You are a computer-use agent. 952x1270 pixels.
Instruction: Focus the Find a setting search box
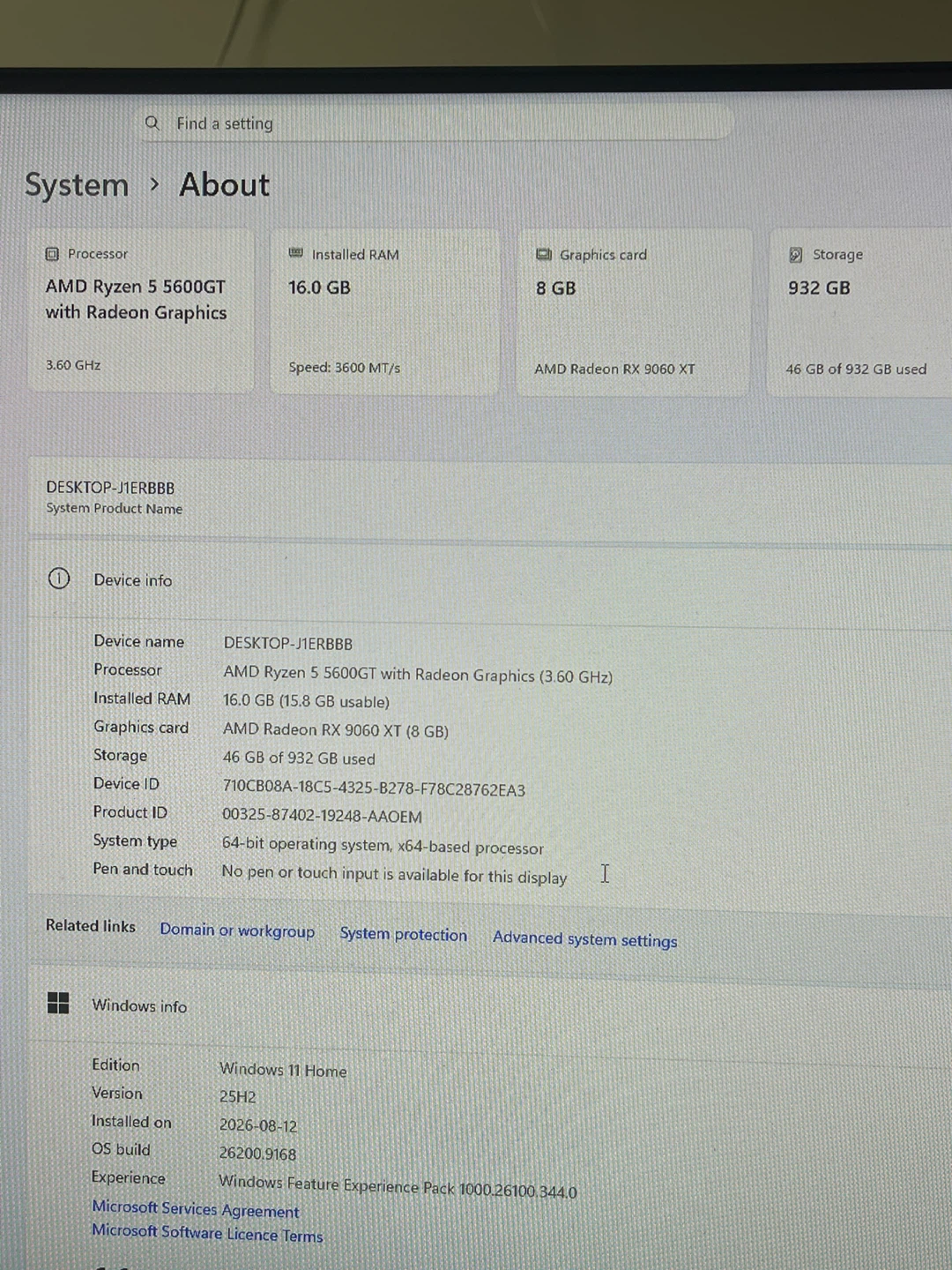(x=436, y=123)
